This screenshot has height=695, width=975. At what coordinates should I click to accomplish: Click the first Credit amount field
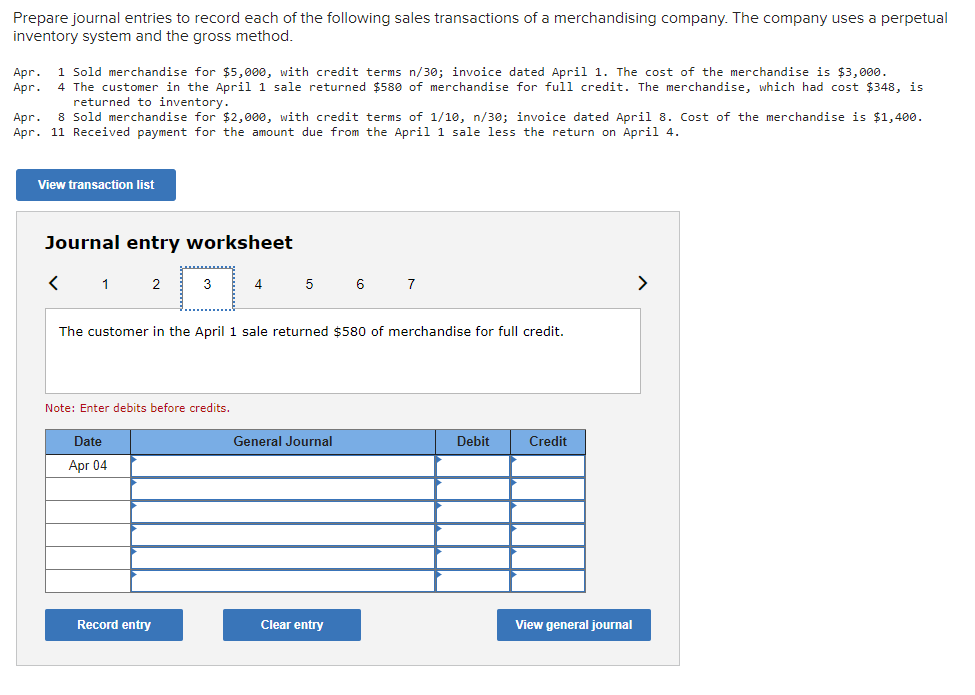click(x=547, y=464)
